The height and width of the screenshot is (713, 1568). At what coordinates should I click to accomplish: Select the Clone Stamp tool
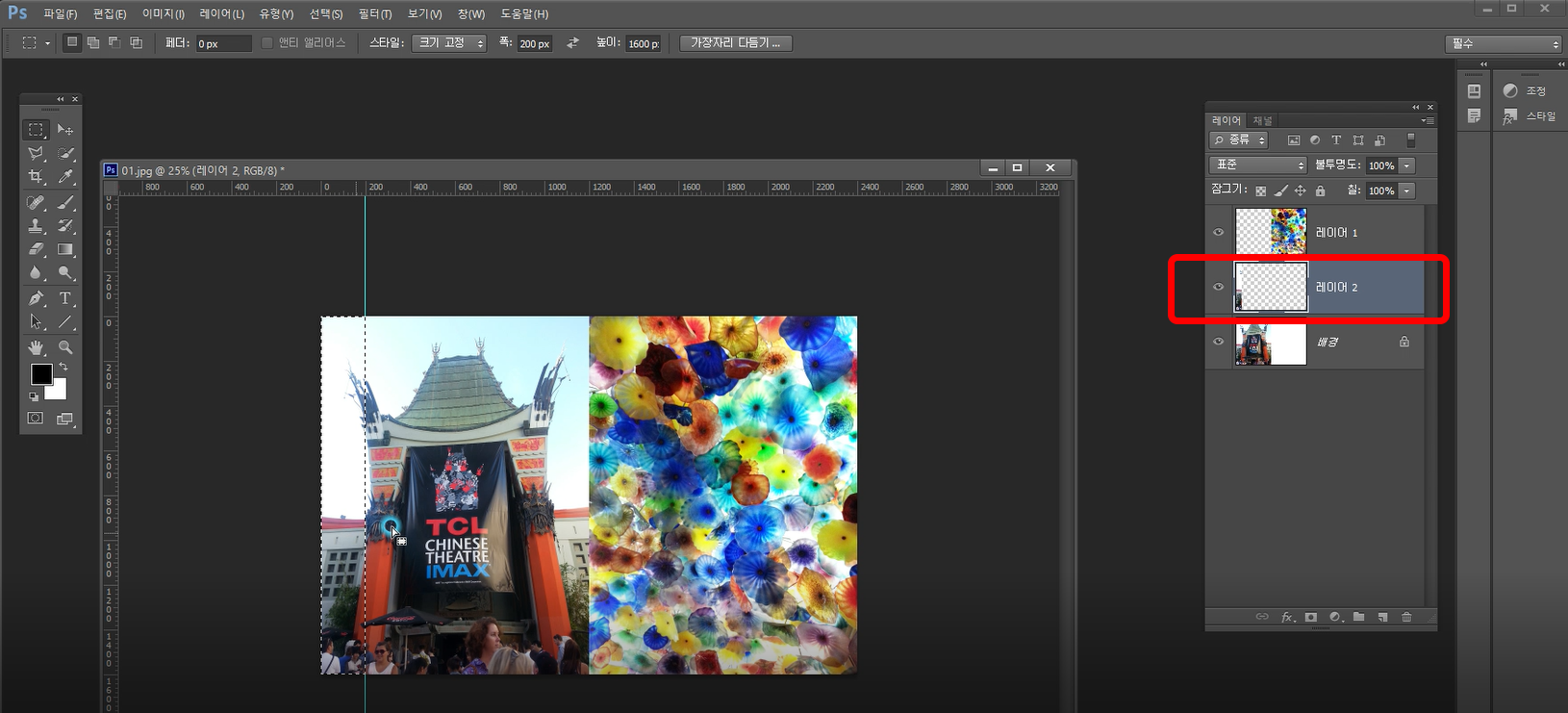(x=36, y=225)
